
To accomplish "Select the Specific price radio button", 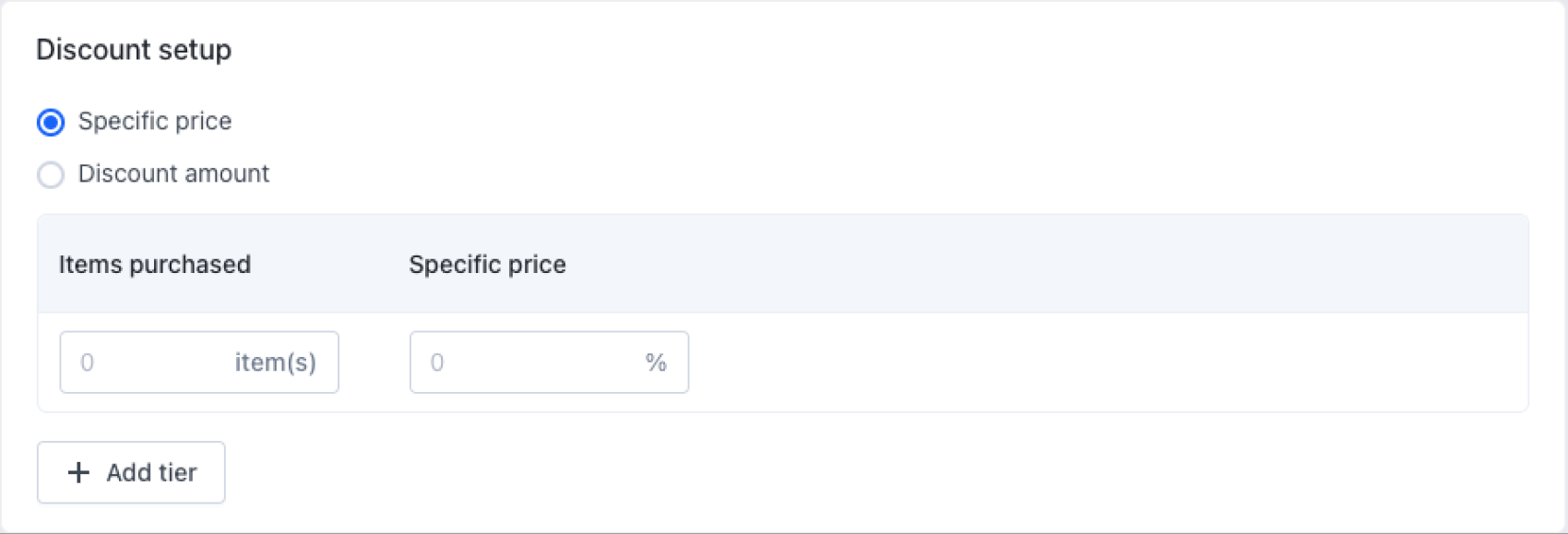I will click(51, 122).
